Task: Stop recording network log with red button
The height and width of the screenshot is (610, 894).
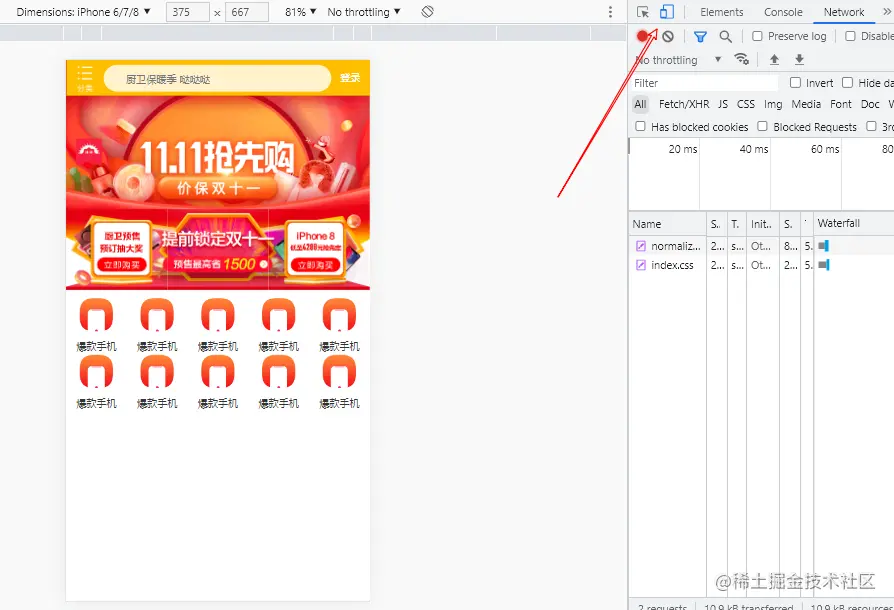Action: coord(643,36)
